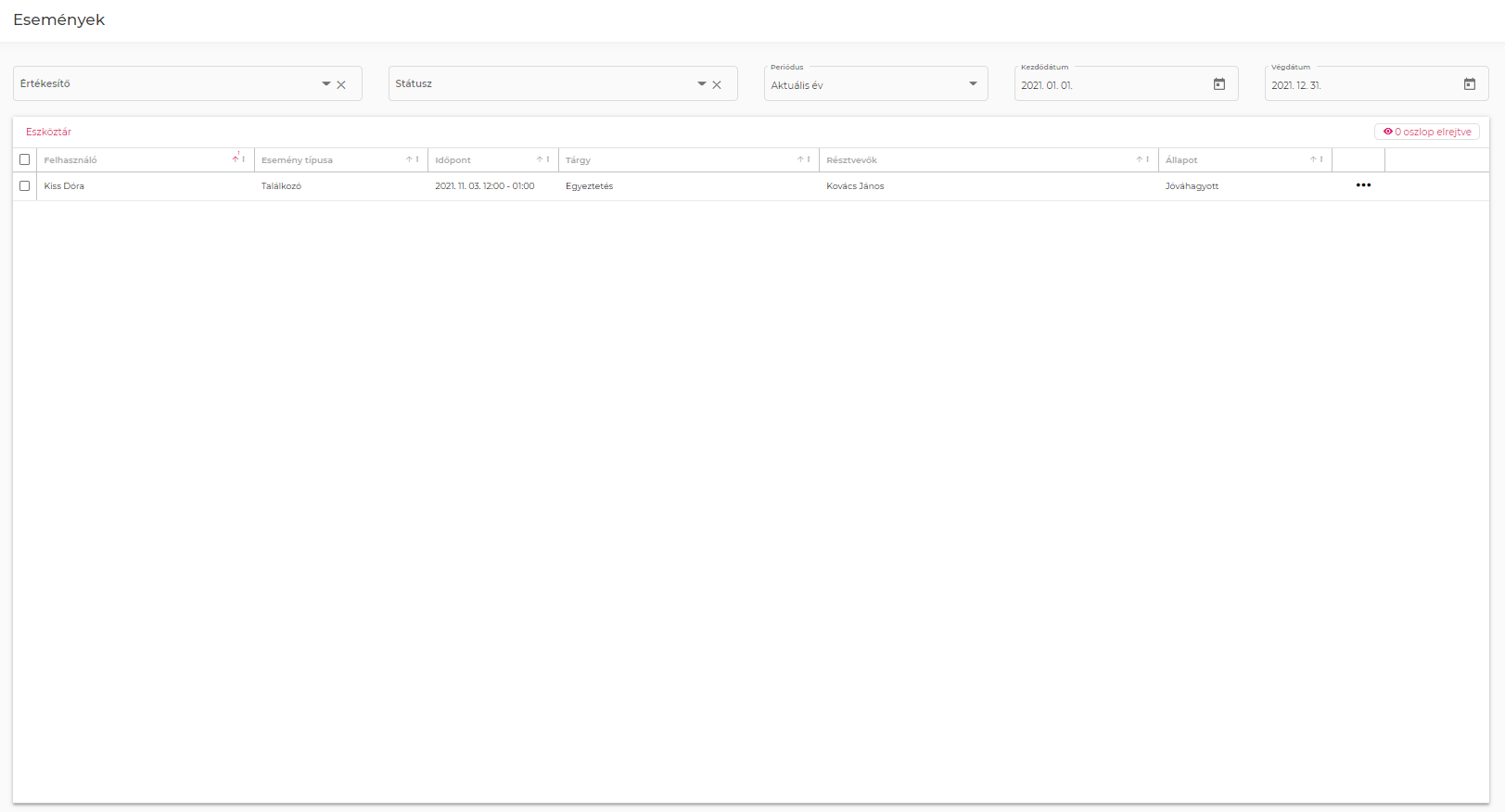1505x812 pixels.
Task: Open the Kezdődátum calendar picker
Action: [x=1218, y=84]
